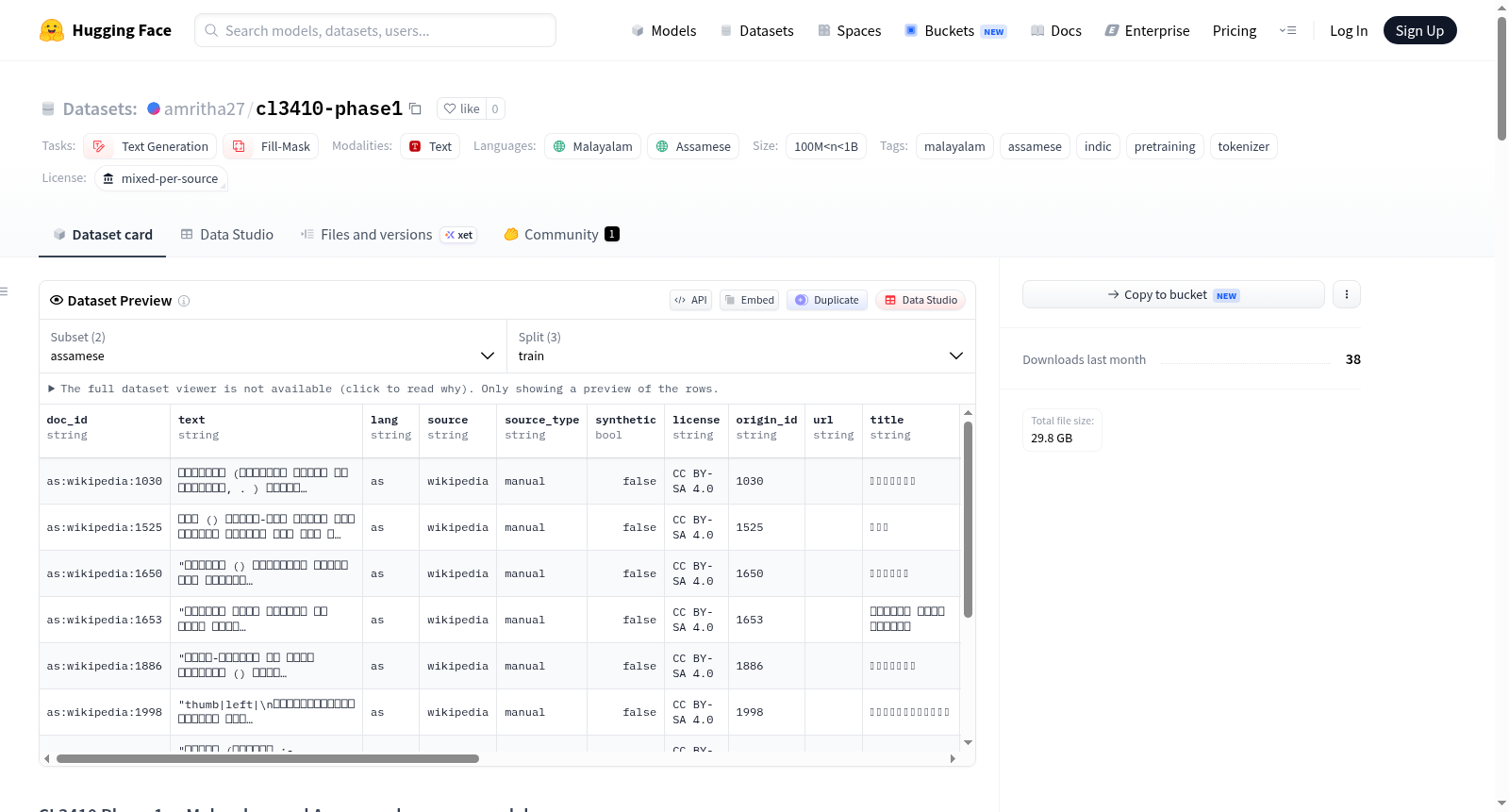The width and height of the screenshot is (1509, 812).
Task: Click the Malayalam language tag
Action: (x=592, y=146)
